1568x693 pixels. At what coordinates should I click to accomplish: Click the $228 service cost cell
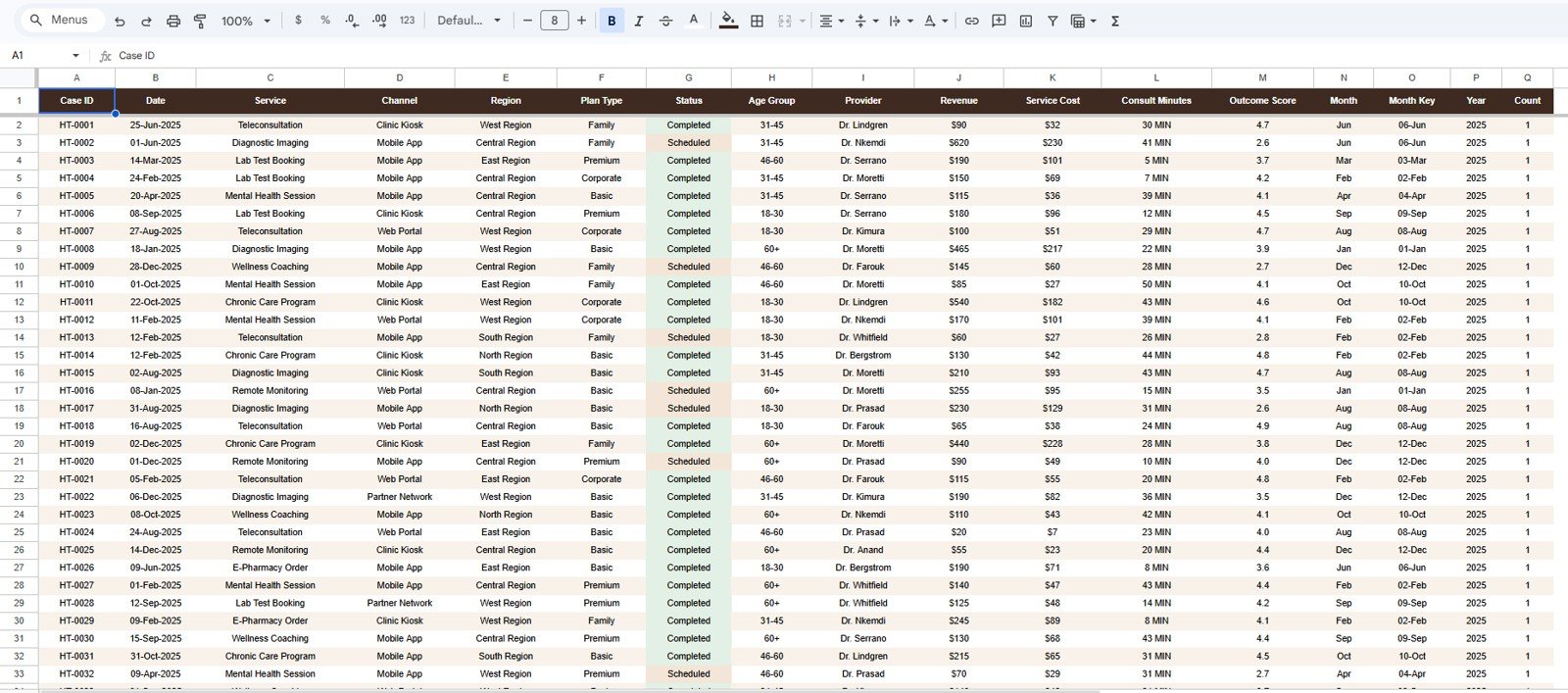click(1053, 444)
